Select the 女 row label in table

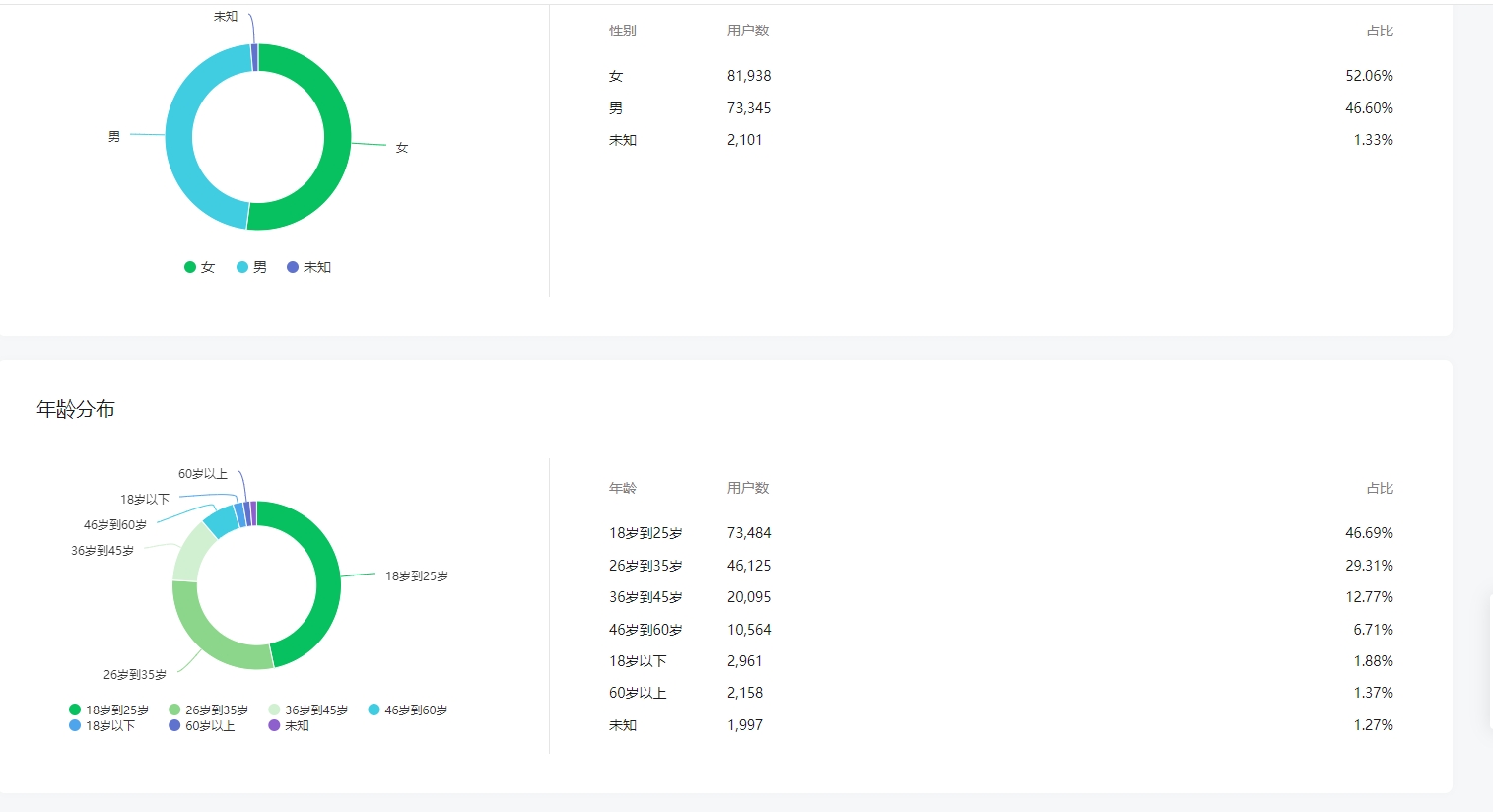[616, 76]
